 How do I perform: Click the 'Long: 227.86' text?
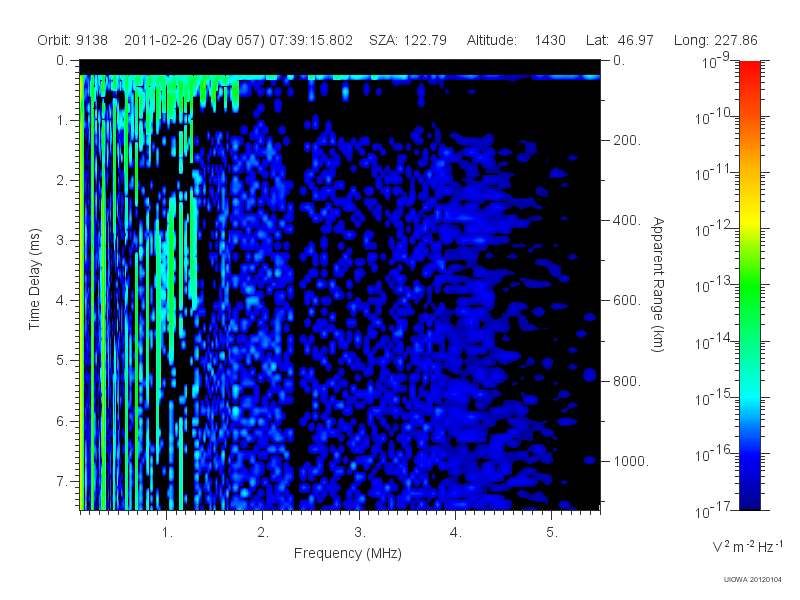(x=715, y=40)
